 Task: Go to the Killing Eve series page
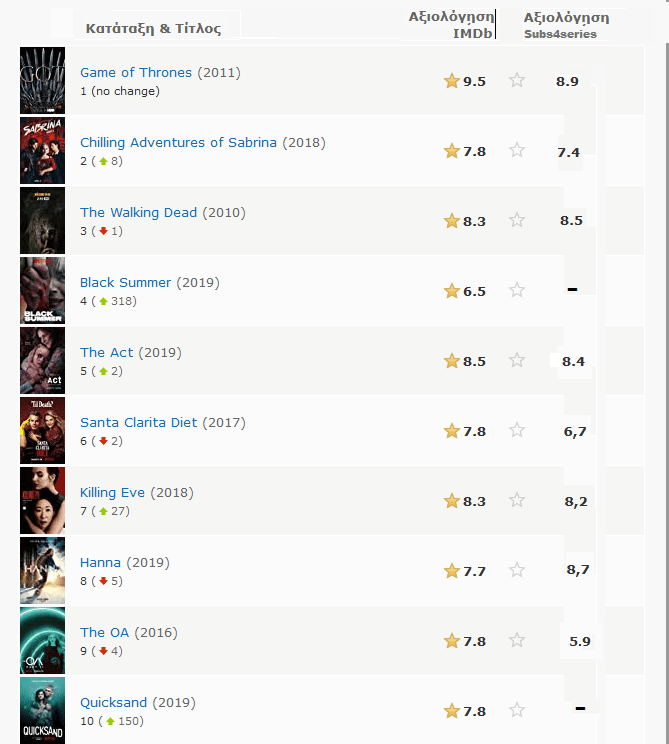[x=112, y=492]
